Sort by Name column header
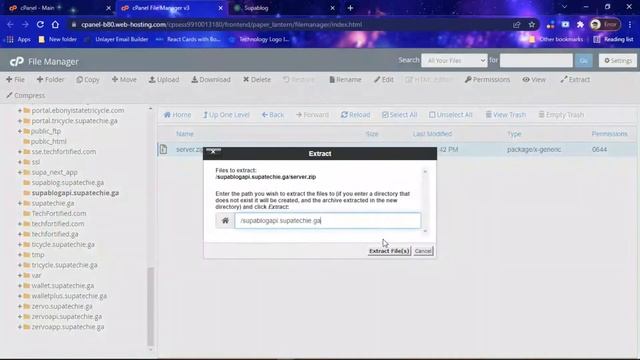 pyautogui.click(x=185, y=134)
